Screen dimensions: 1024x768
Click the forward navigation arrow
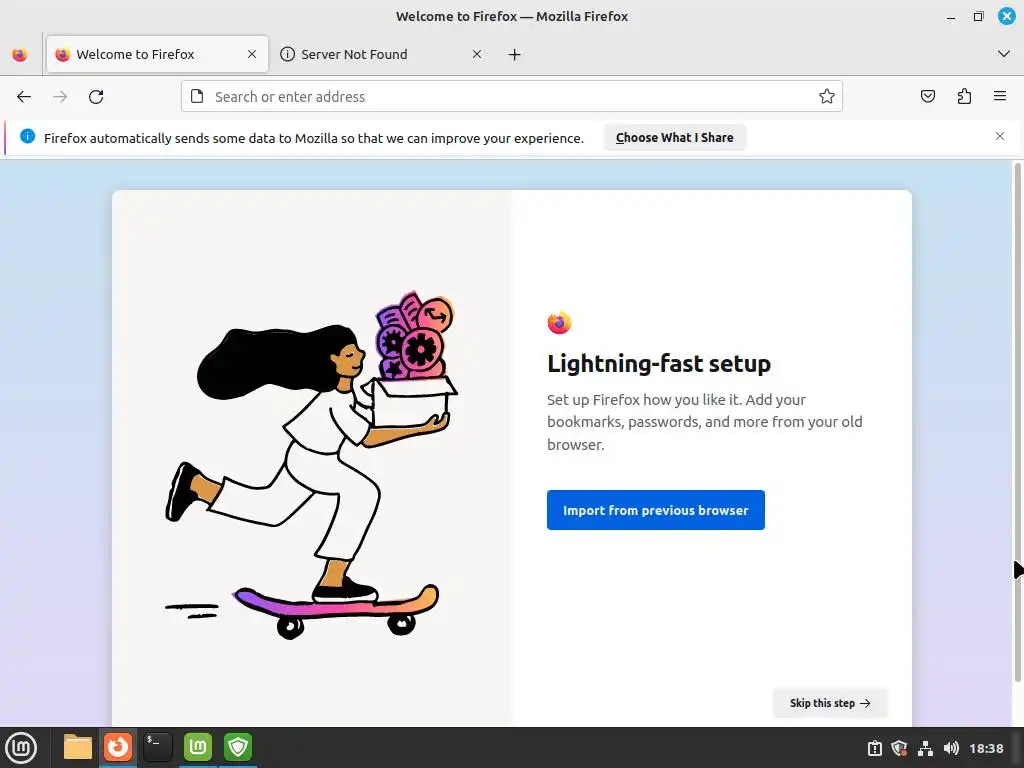pyautogui.click(x=60, y=97)
